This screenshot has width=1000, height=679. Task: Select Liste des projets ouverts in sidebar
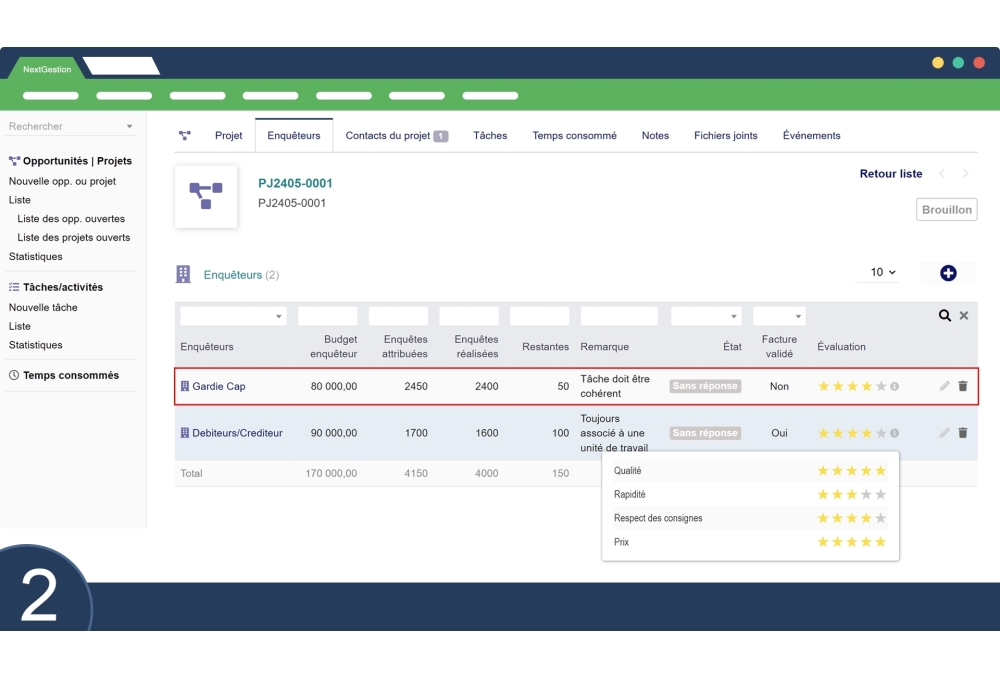point(74,238)
